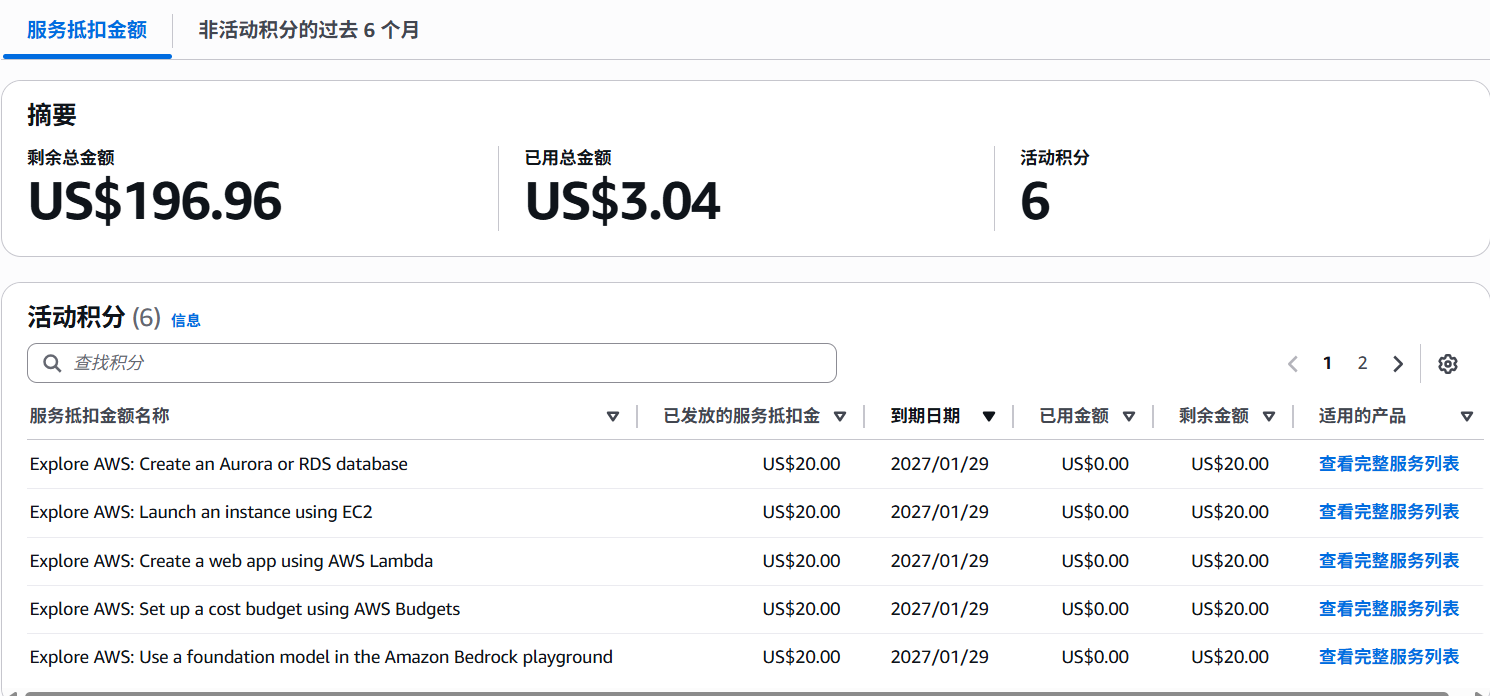Viewport: 1490px width, 696px height.
Task: Toggle sort on 到期日期 filled arrow
Action: pyautogui.click(x=989, y=417)
